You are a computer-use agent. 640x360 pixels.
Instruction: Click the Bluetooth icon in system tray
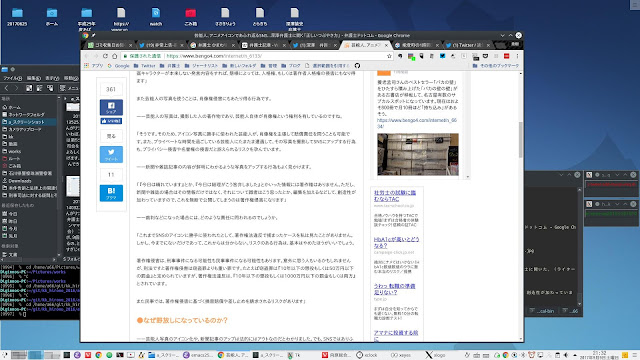click(x=523, y=355)
